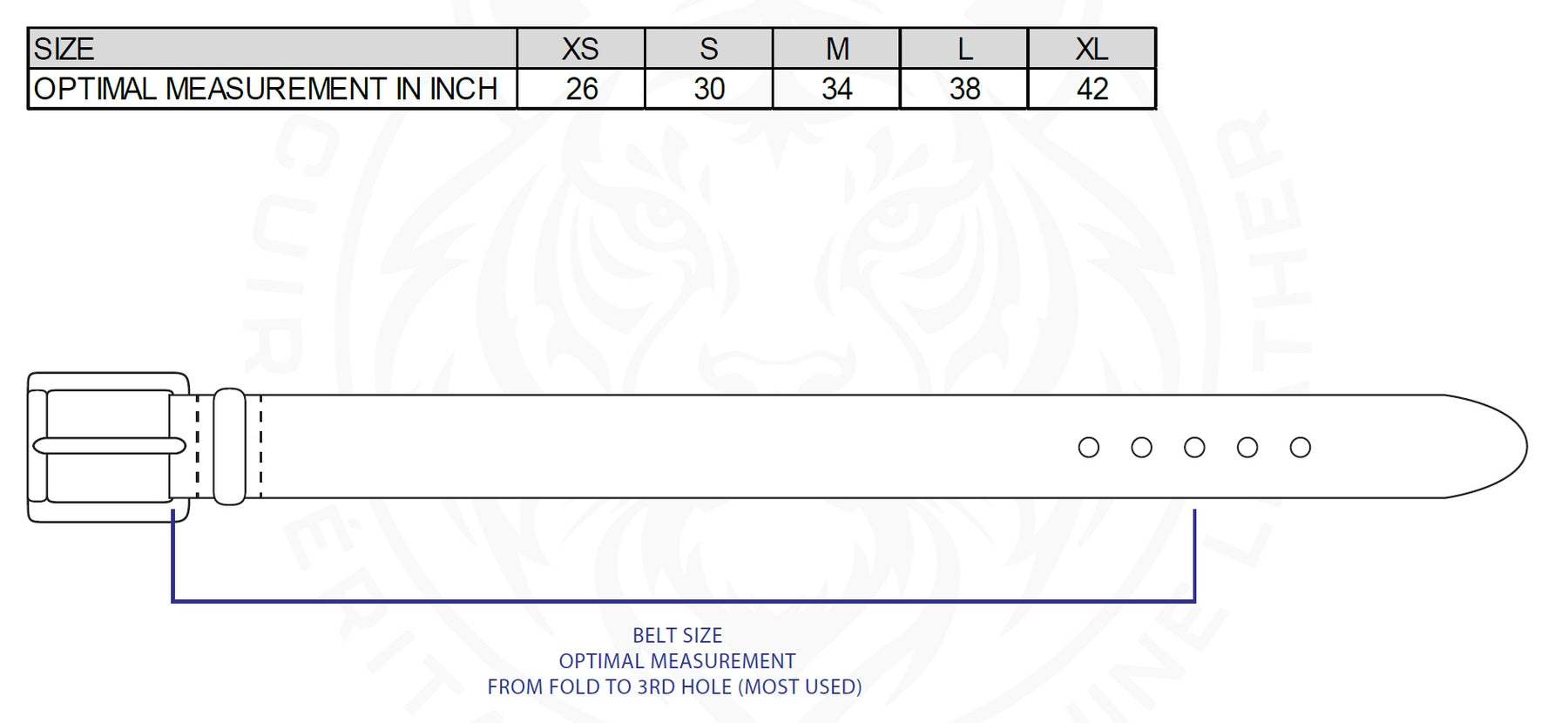Click the blue measurement bracket line
1568x723 pixels.
coord(683,600)
